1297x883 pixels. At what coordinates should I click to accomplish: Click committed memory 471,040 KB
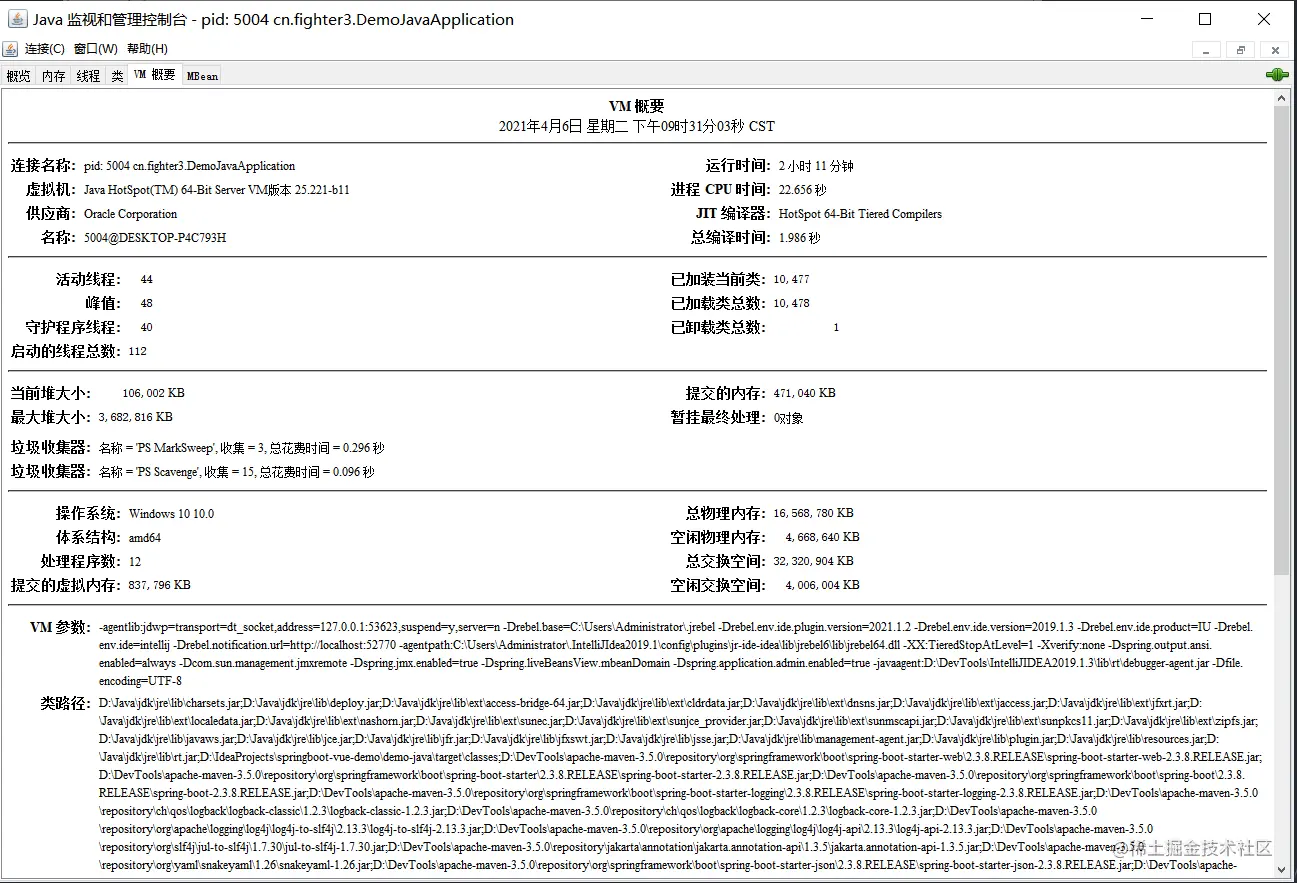click(805, 394)
